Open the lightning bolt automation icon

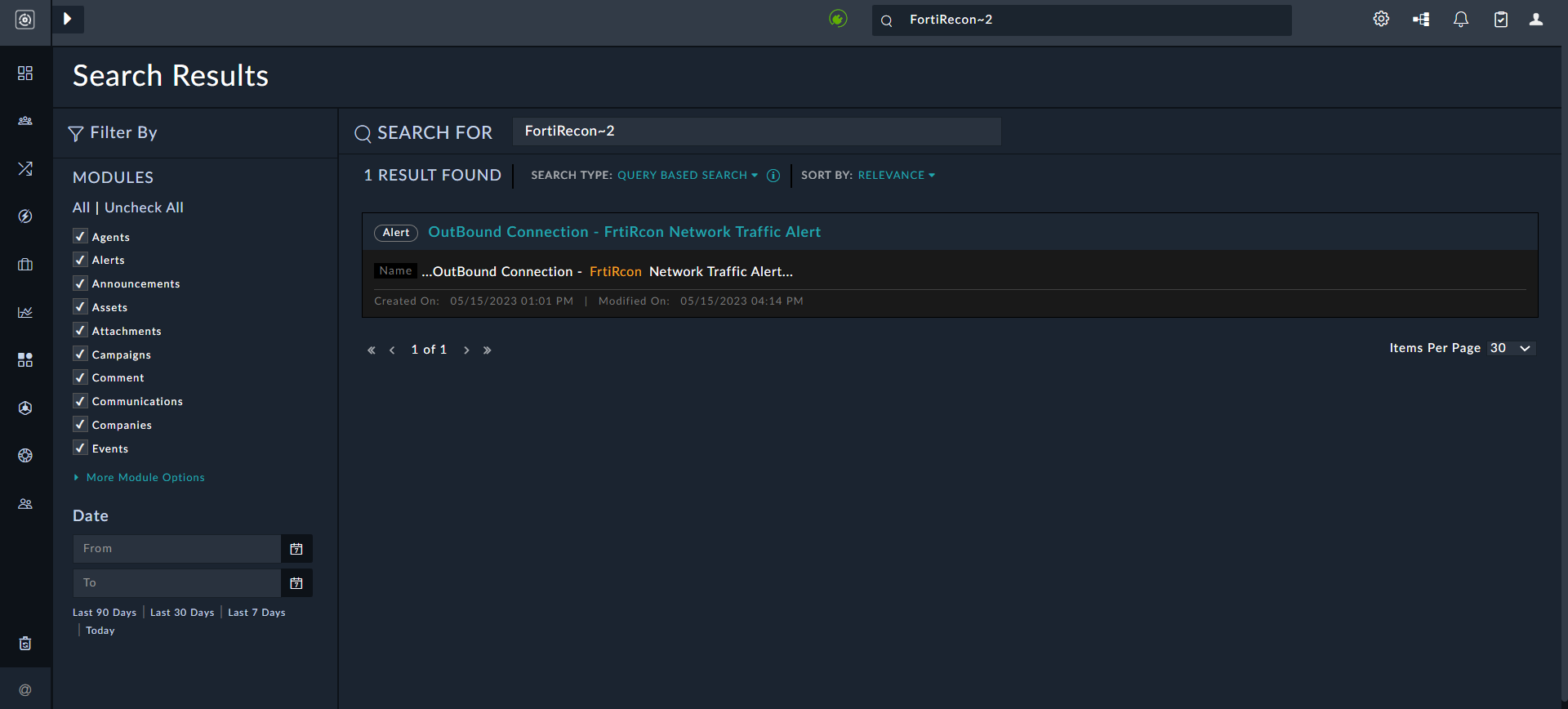pos(25,216)
